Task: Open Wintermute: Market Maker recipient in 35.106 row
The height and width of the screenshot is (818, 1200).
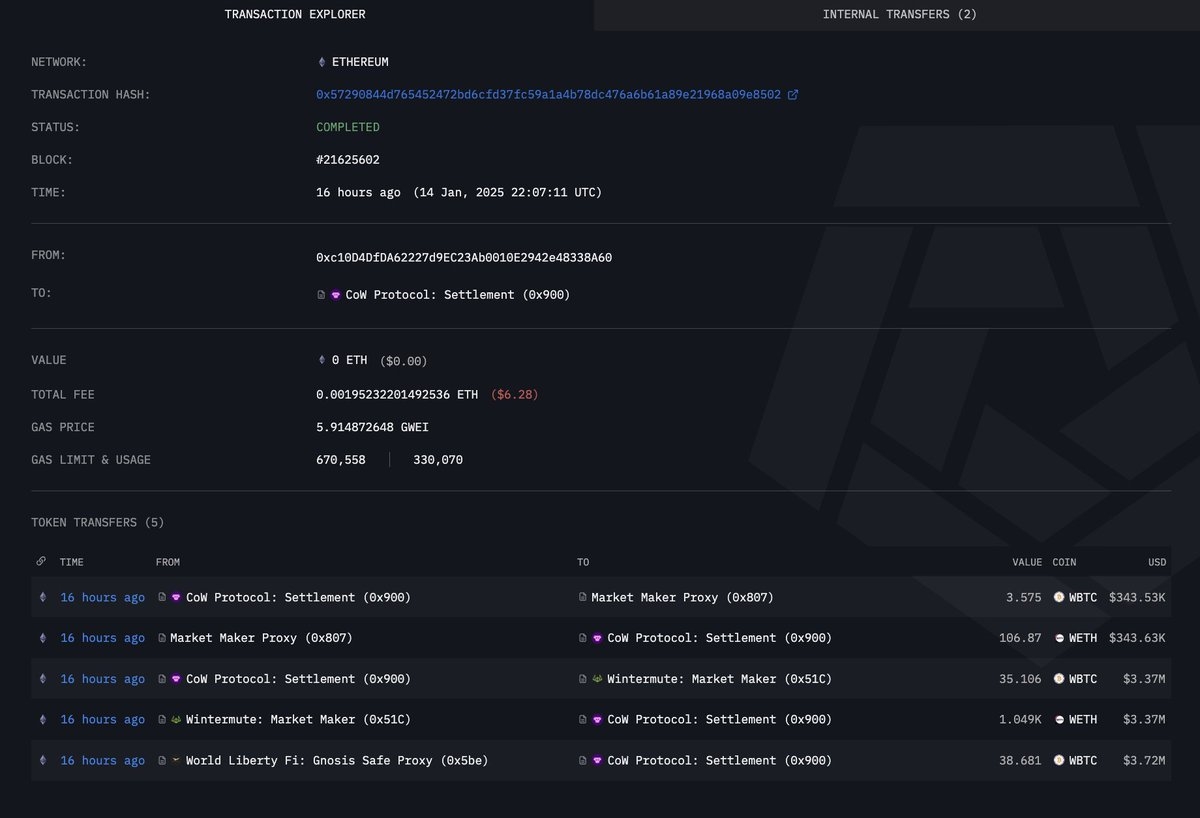Action: point(719,679)
